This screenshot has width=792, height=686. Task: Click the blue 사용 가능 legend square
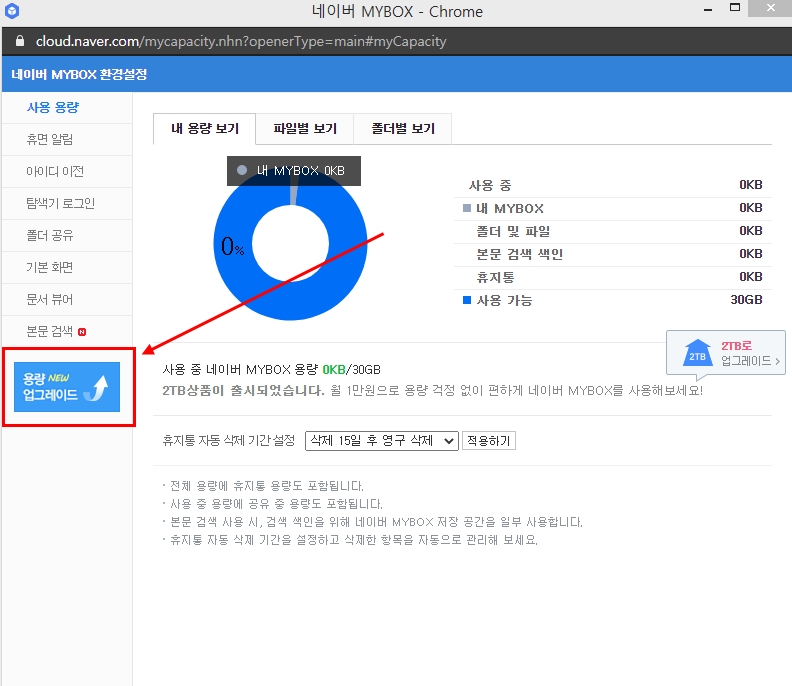coord(467,301)
